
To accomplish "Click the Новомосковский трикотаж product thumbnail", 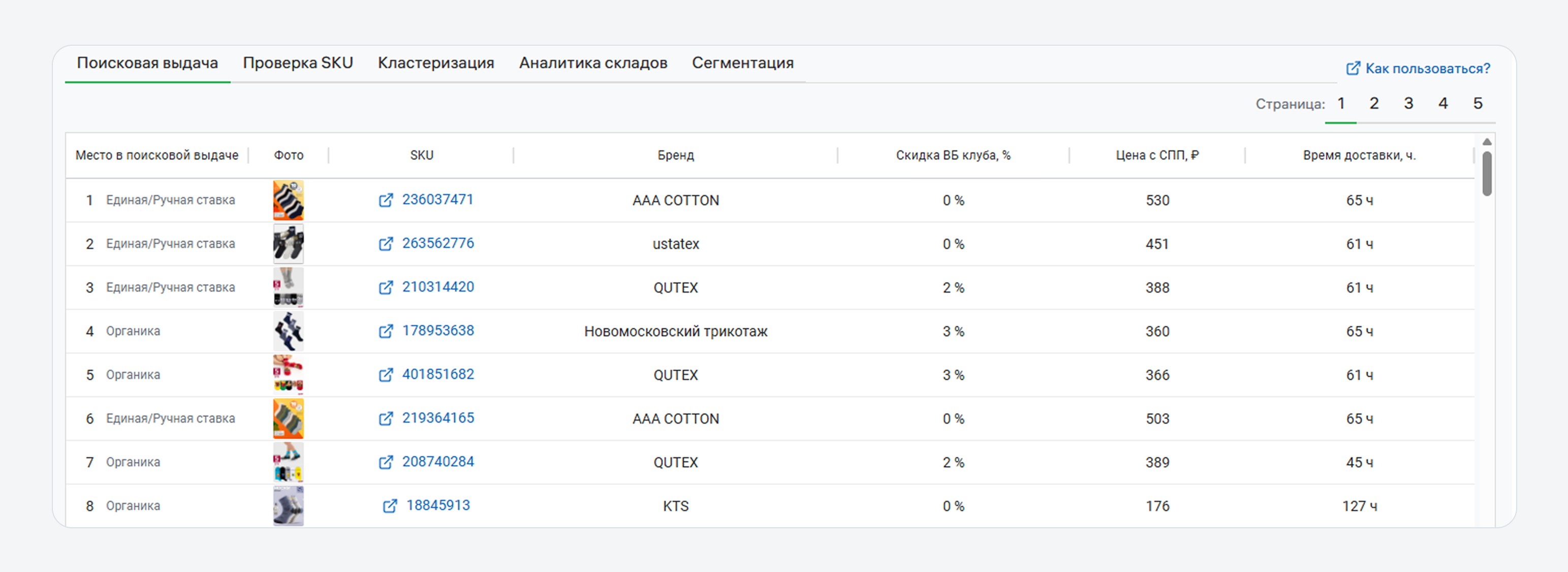I will [288, 331].
